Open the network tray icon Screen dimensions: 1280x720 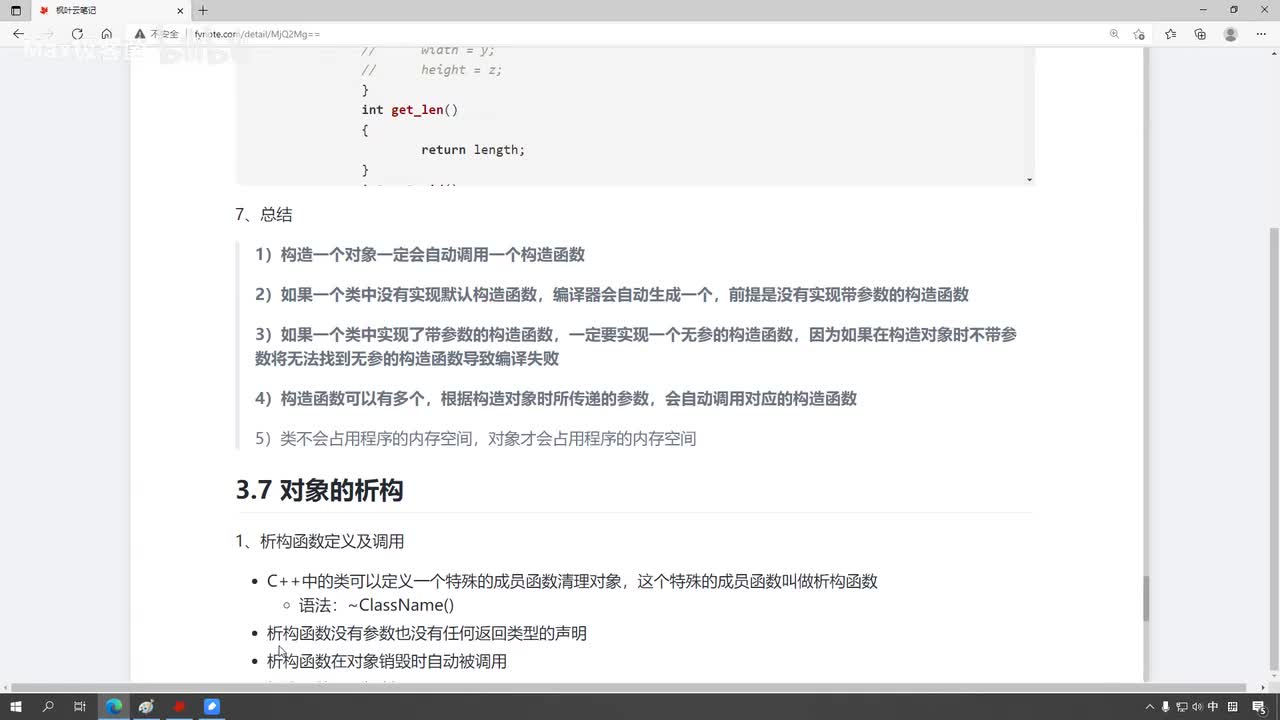click(x=1181, y=707)
